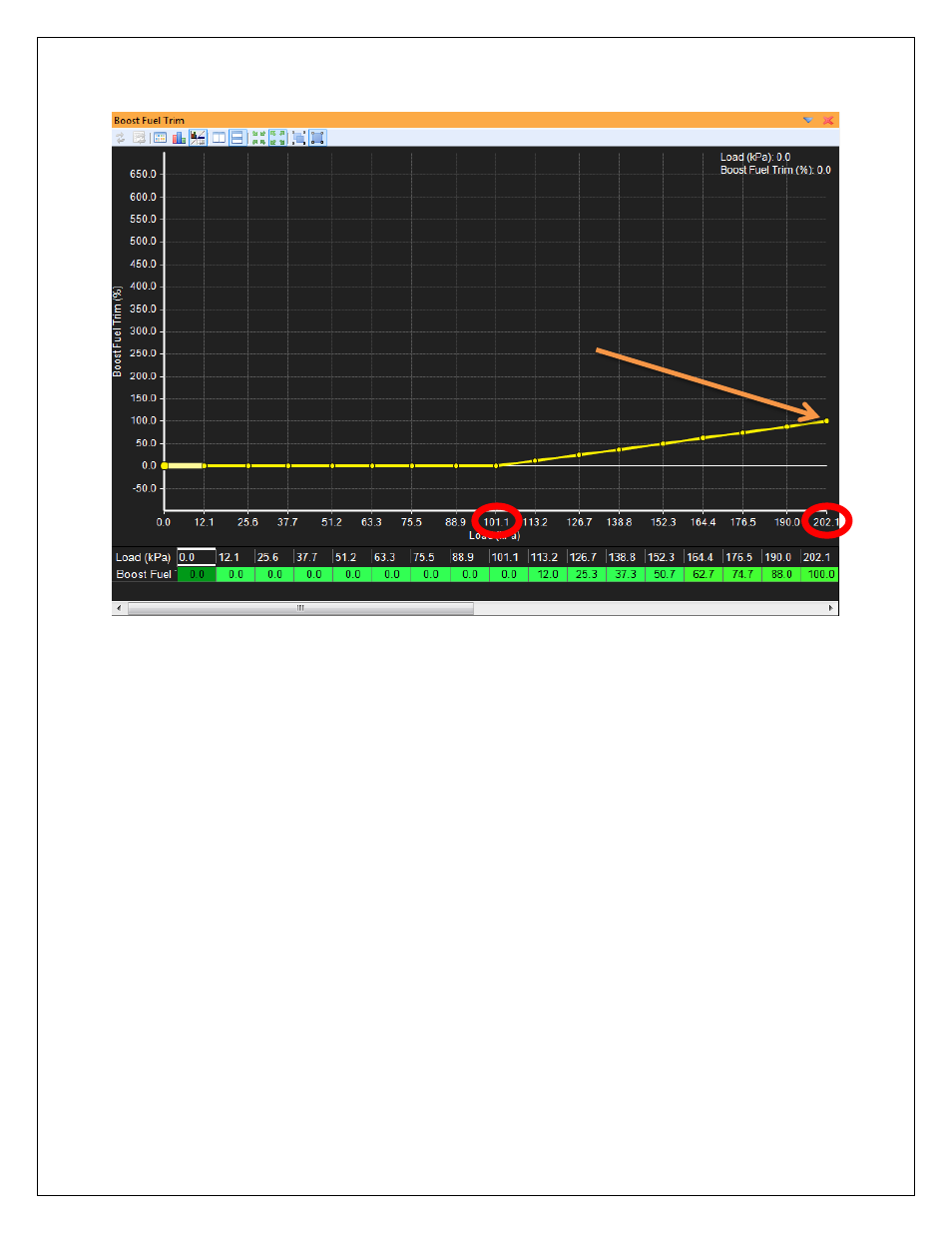Select the Load 152.3 table cell

tap(665, 557)
